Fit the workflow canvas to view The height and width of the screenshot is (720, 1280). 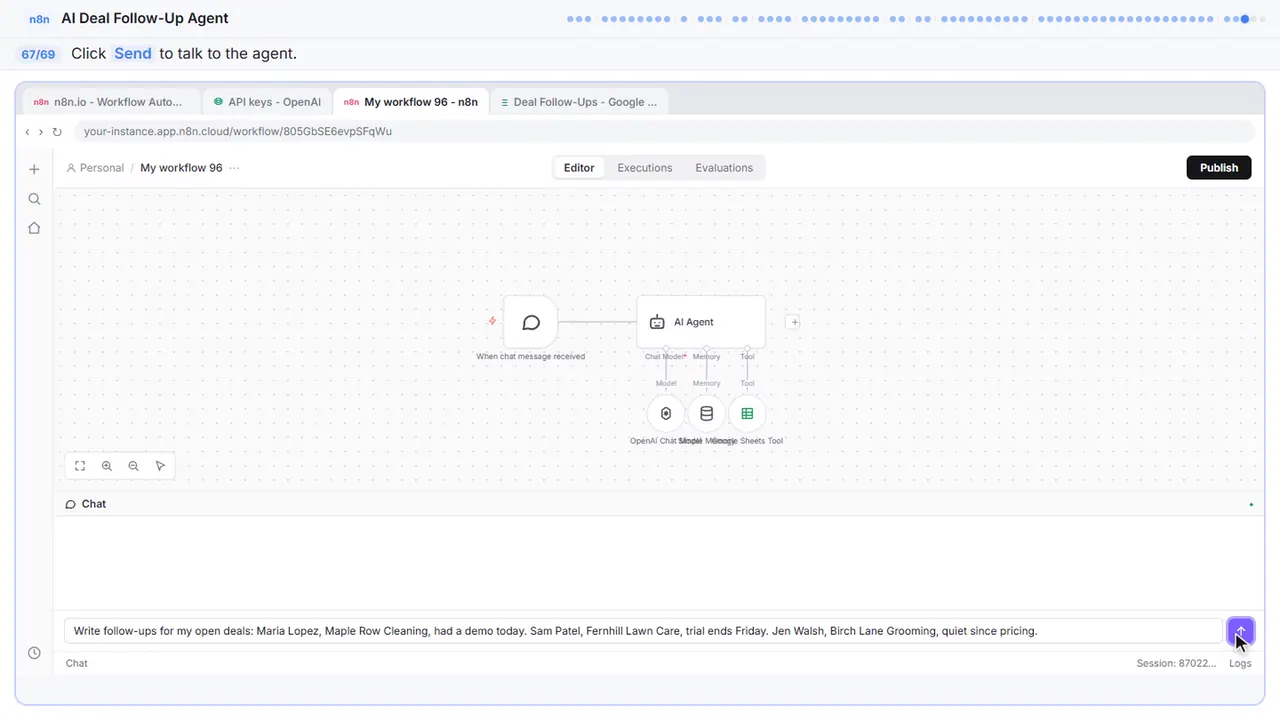pos(80,466)
